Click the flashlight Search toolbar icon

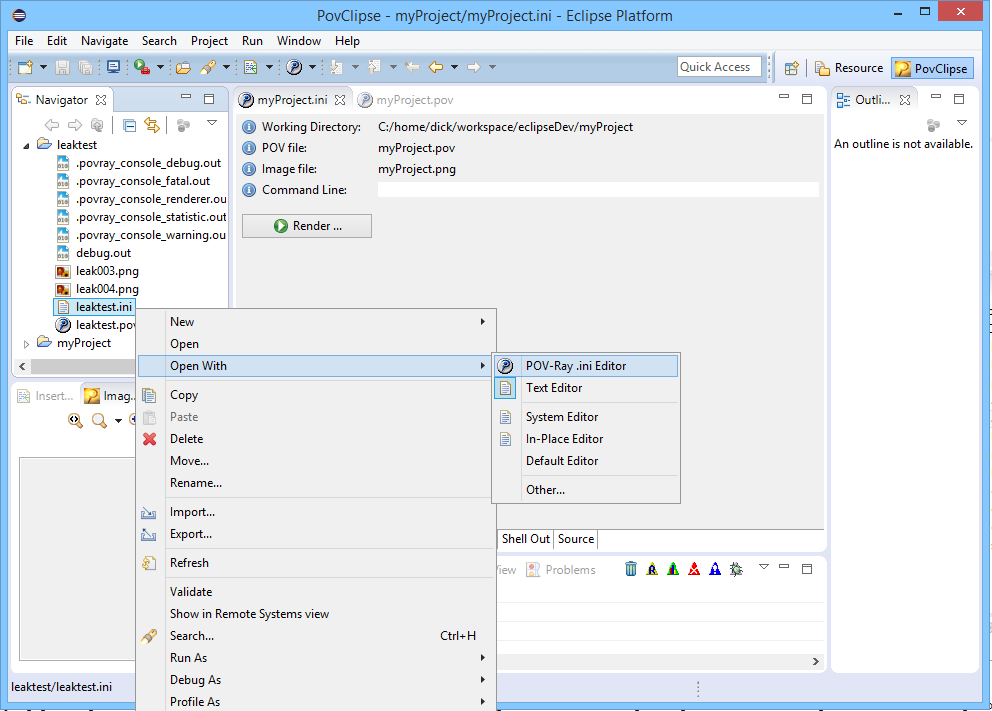pos(208,67)
